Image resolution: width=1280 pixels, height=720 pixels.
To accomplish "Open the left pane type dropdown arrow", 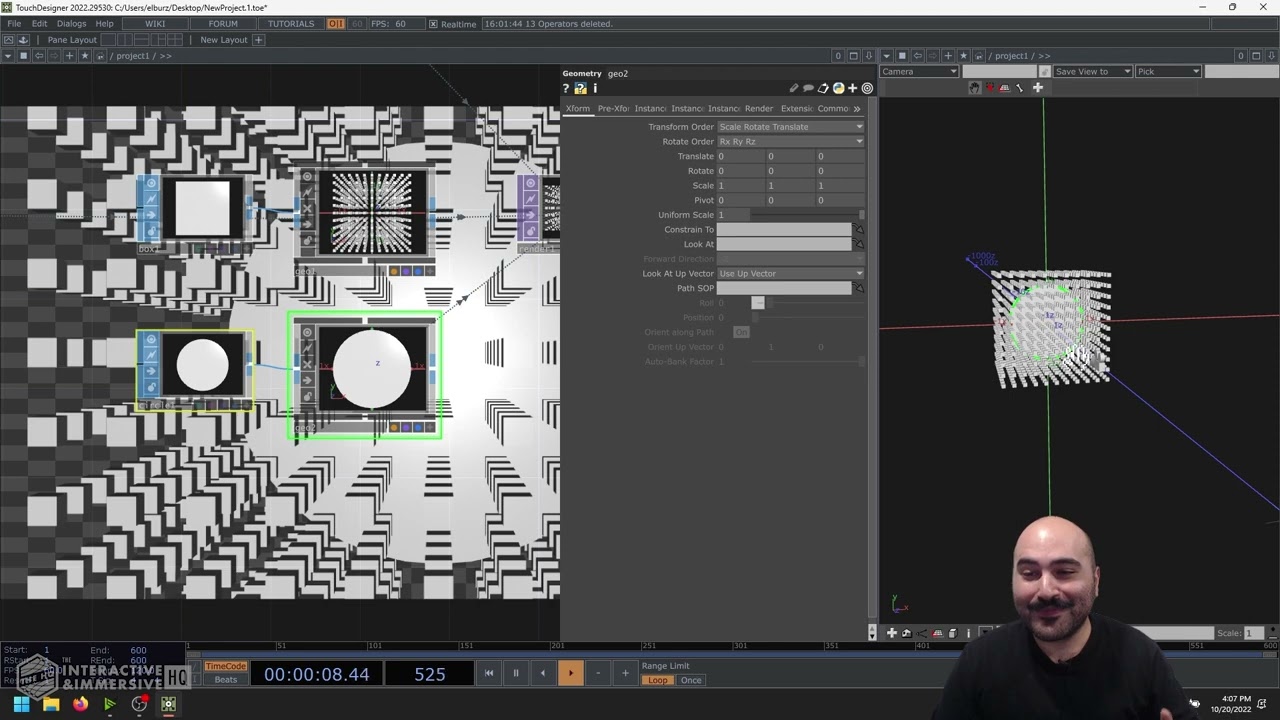I will click(8, 56).
